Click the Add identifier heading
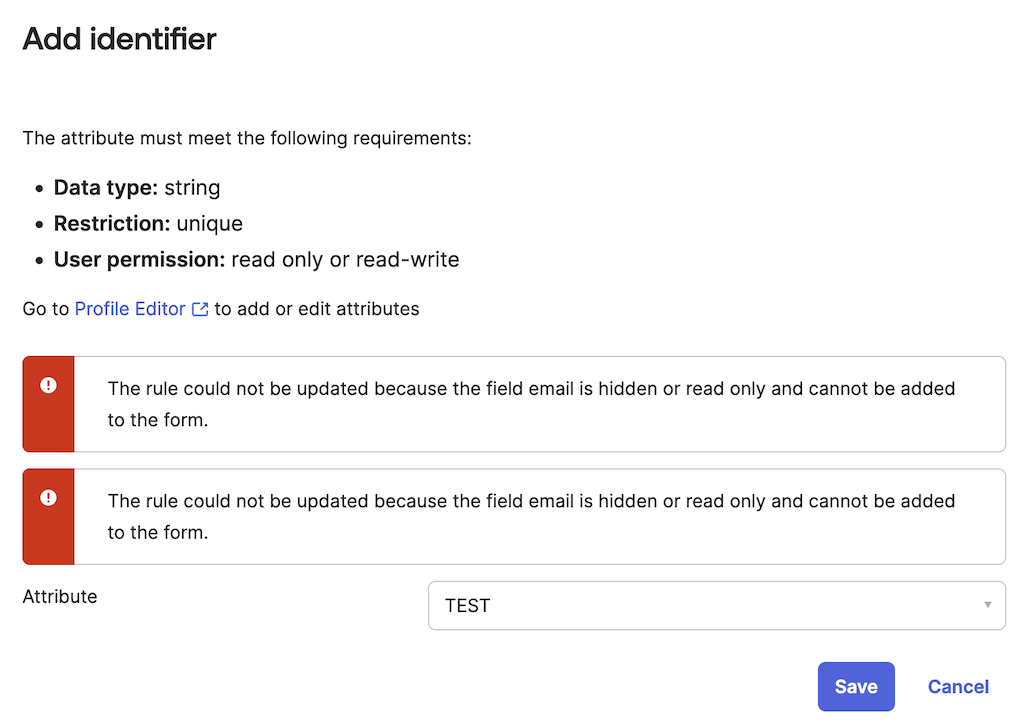 [x=118, y=39]
